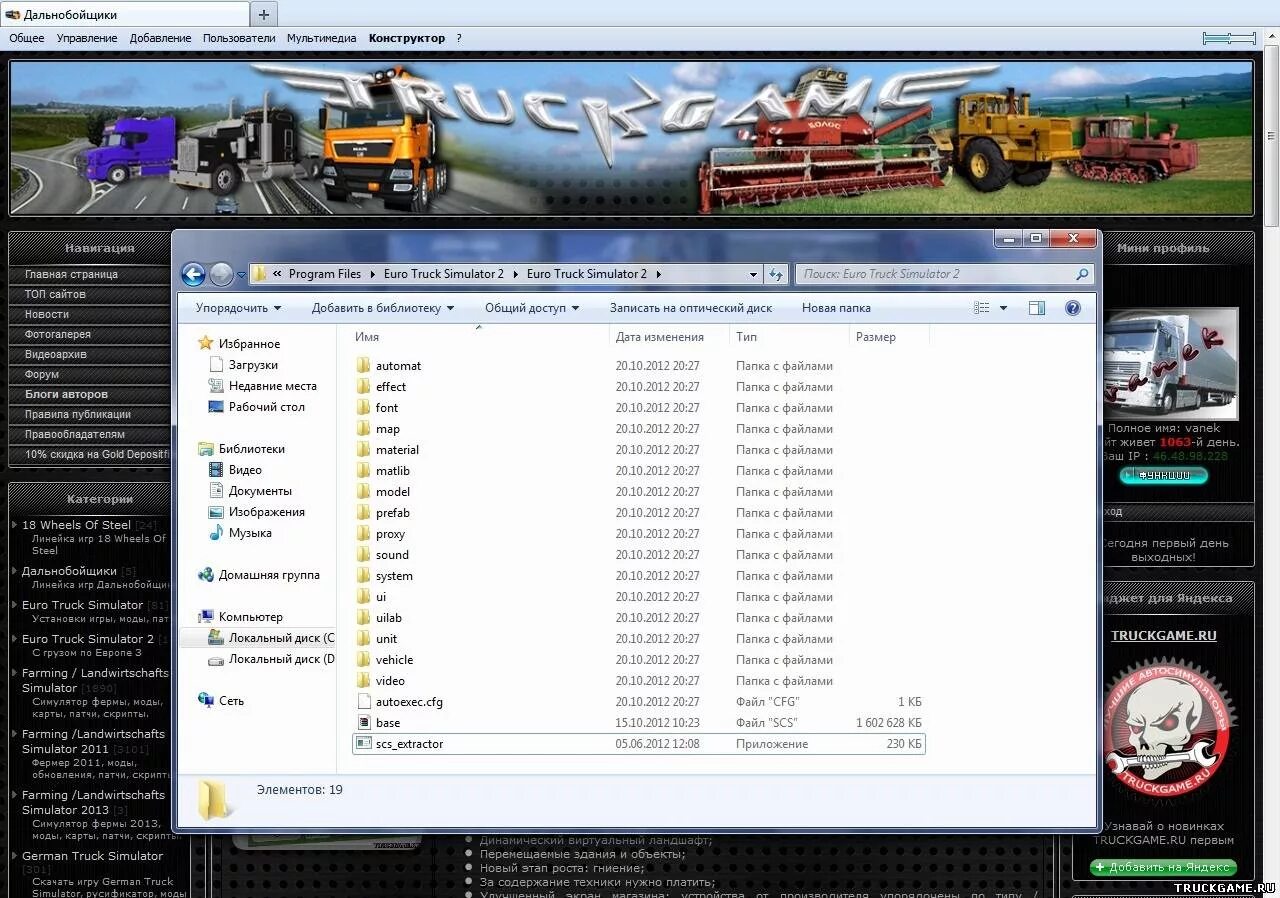Open the Explorer help question mark icon
Viewport: 1280px width, 898px height.
click(x=1073, y=308)
